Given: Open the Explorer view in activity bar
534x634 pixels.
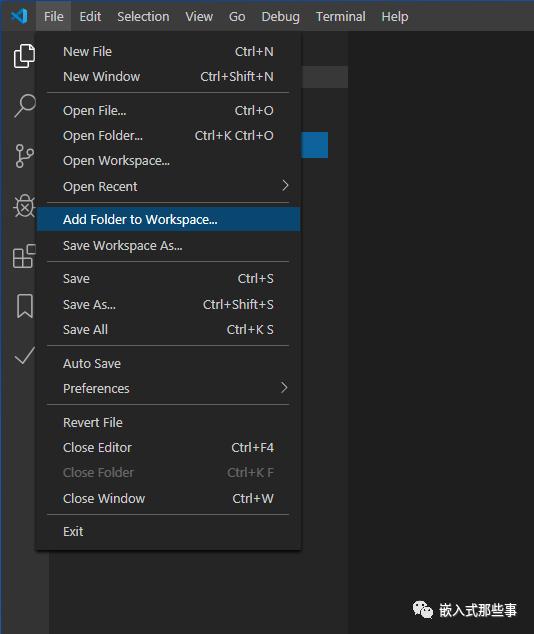Looking at the screenshot, I should [x=24, y=56].
